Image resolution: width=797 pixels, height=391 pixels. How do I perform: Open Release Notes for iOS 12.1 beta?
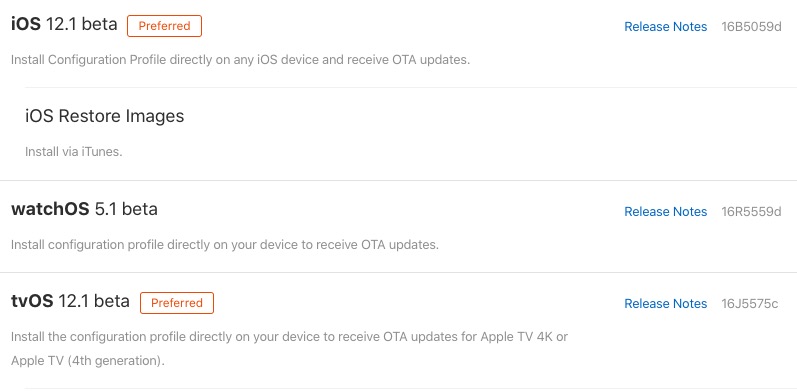(665, 26)
